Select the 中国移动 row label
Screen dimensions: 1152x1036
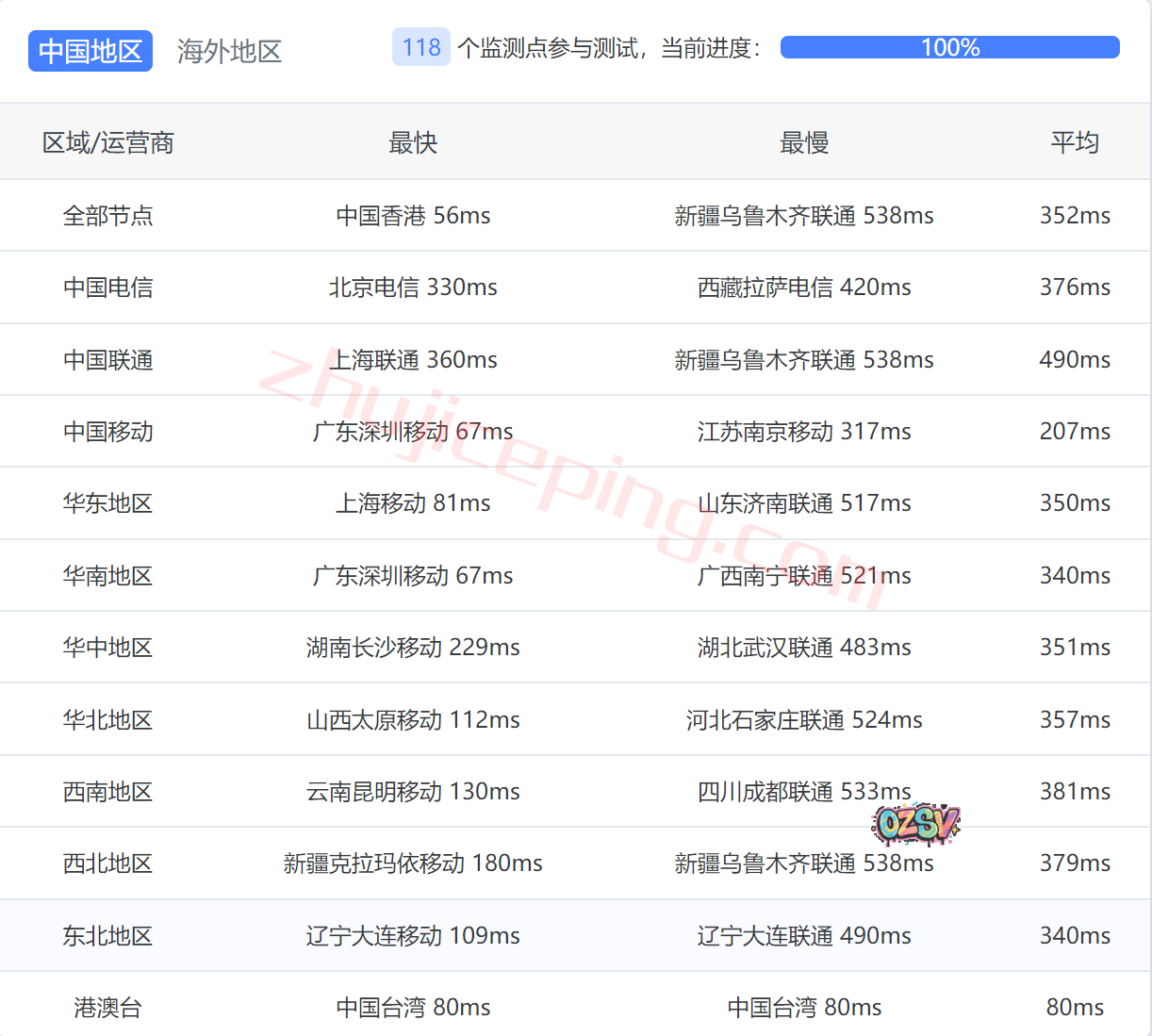(x=107, y=432)
